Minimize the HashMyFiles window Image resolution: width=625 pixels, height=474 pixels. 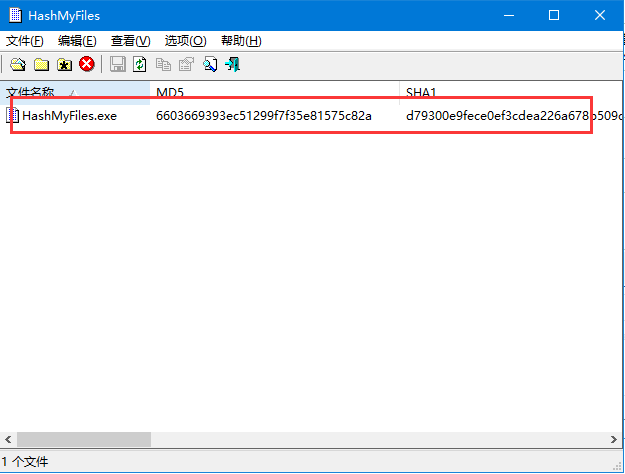pos(509,16)
